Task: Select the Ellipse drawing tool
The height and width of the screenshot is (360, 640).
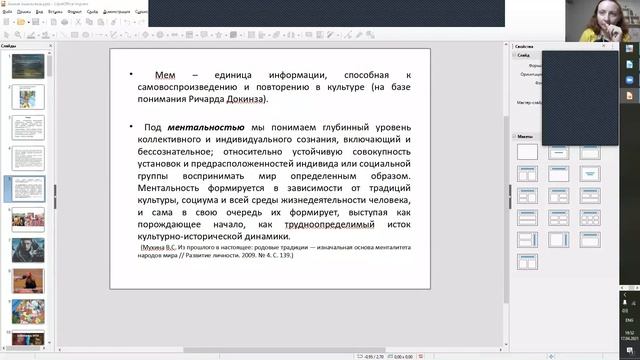Action: pyautogui.click(x=86, y=35)
